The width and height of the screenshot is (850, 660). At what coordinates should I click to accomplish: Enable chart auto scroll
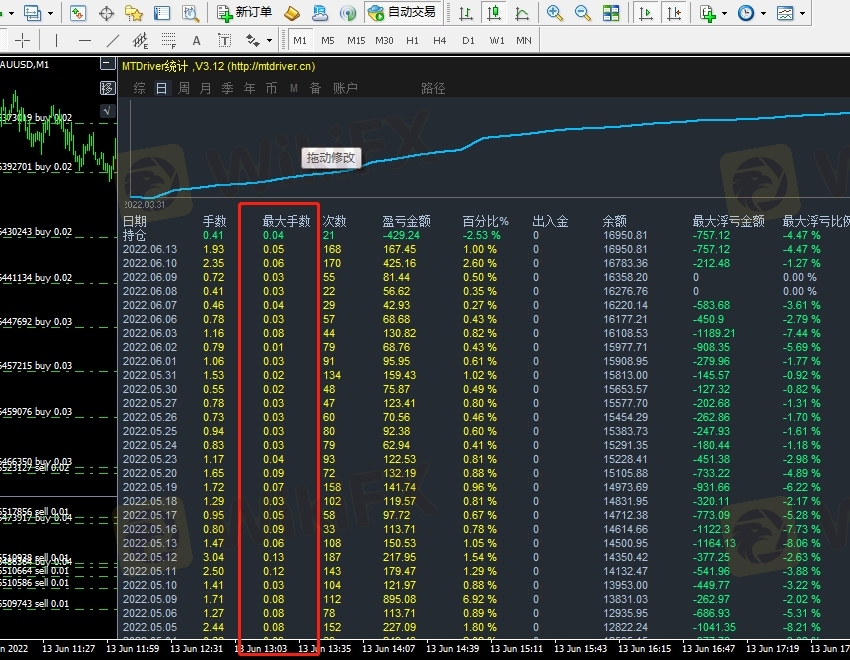[x=648, y=13]
